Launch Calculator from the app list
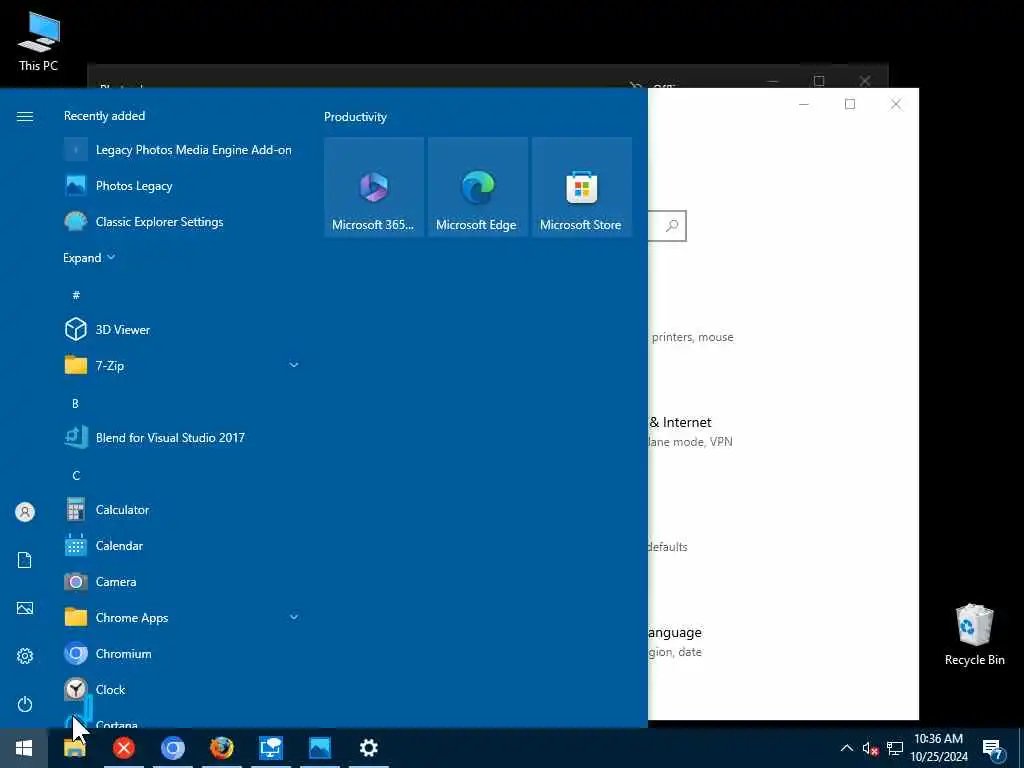Screen dimensions: 1024x768 [x=182, y=510]
